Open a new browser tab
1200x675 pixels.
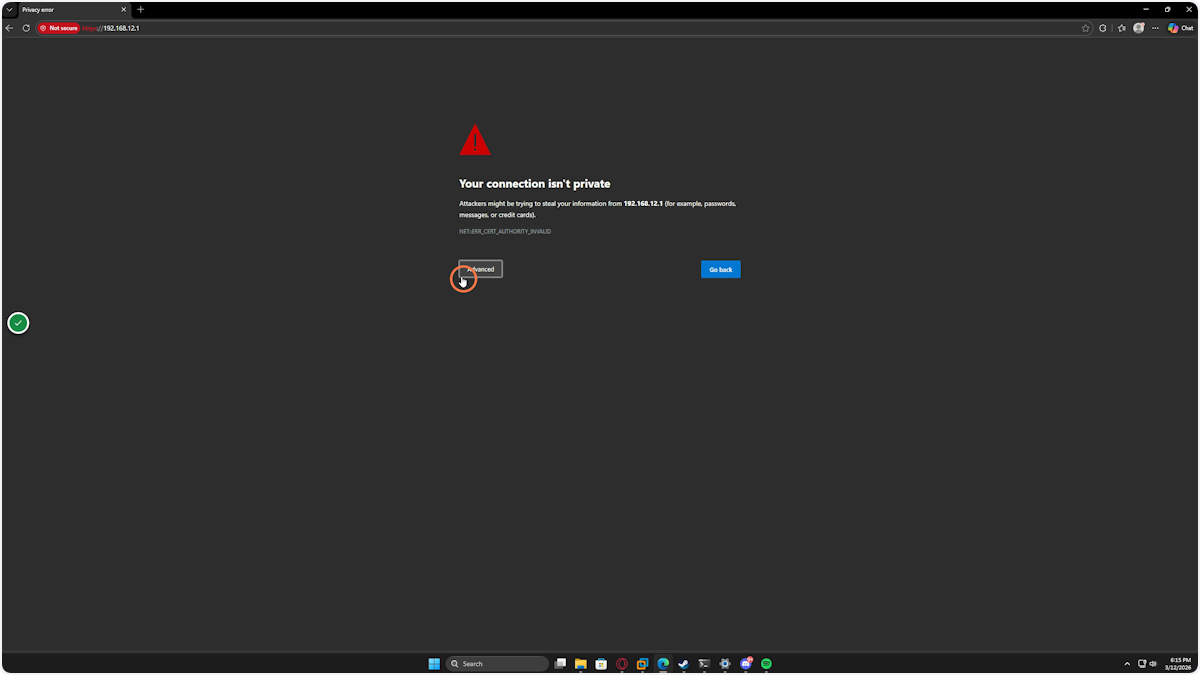140,9
